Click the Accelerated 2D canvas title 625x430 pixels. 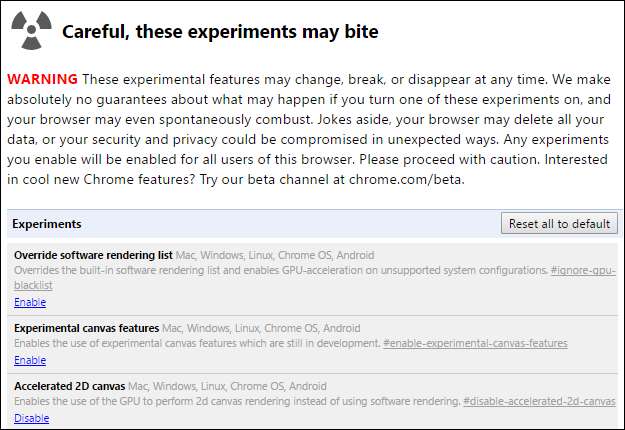pyautogui.click(x=70, y=386)
